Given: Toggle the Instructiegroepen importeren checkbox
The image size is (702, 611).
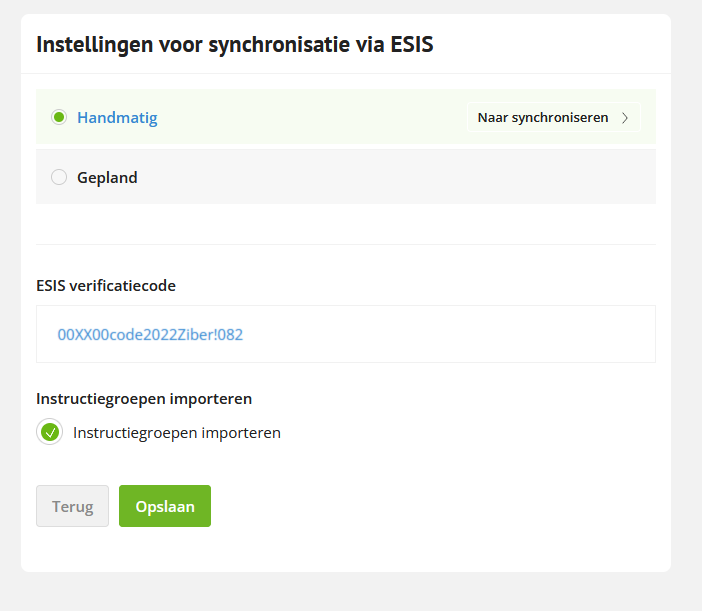Looking at the screenshot, I should 50,432.
